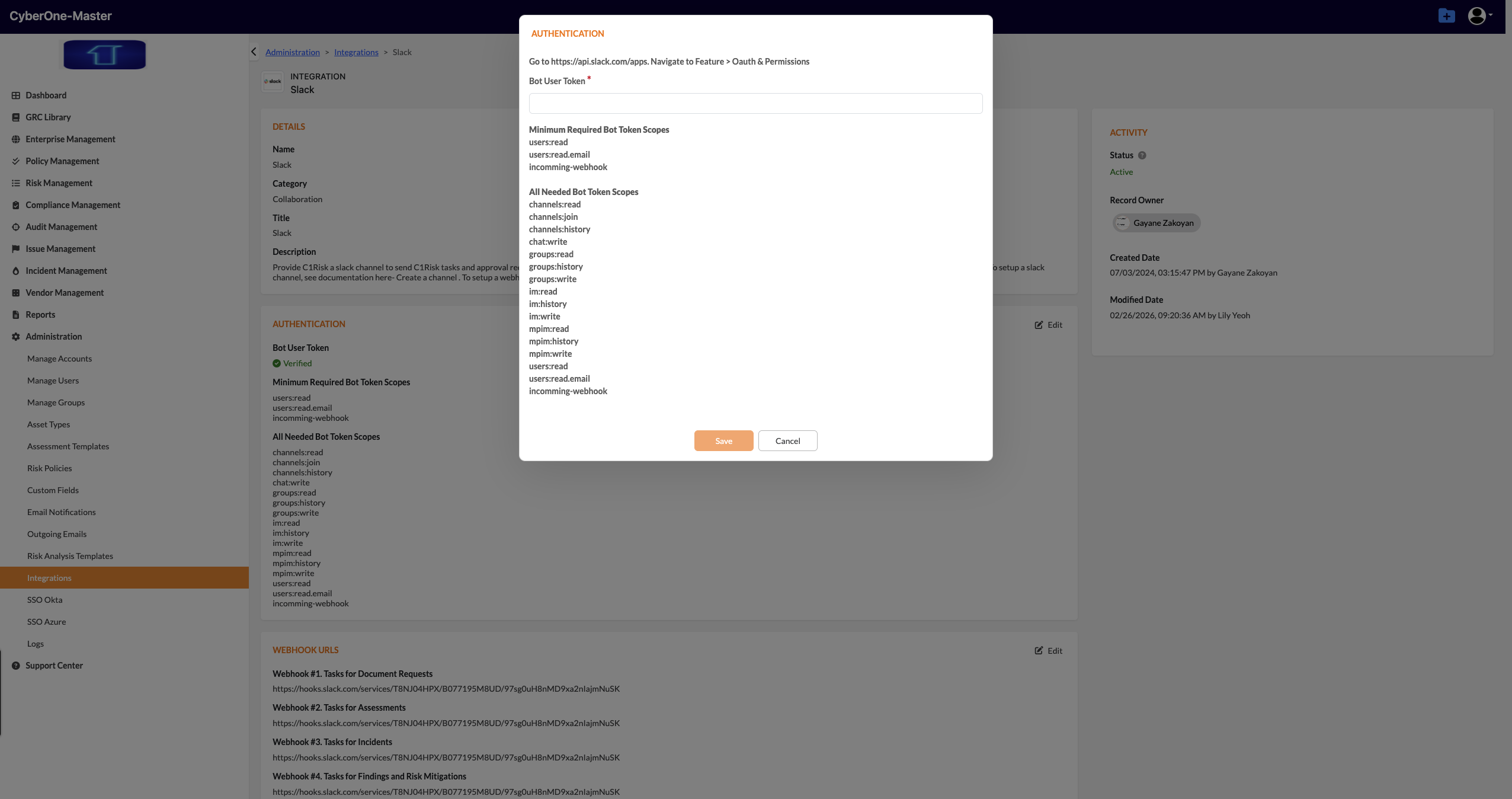Open the Administration breadcrumb link
The width and height of the screenshot is (1512, 799).
[x=292, y=52]
